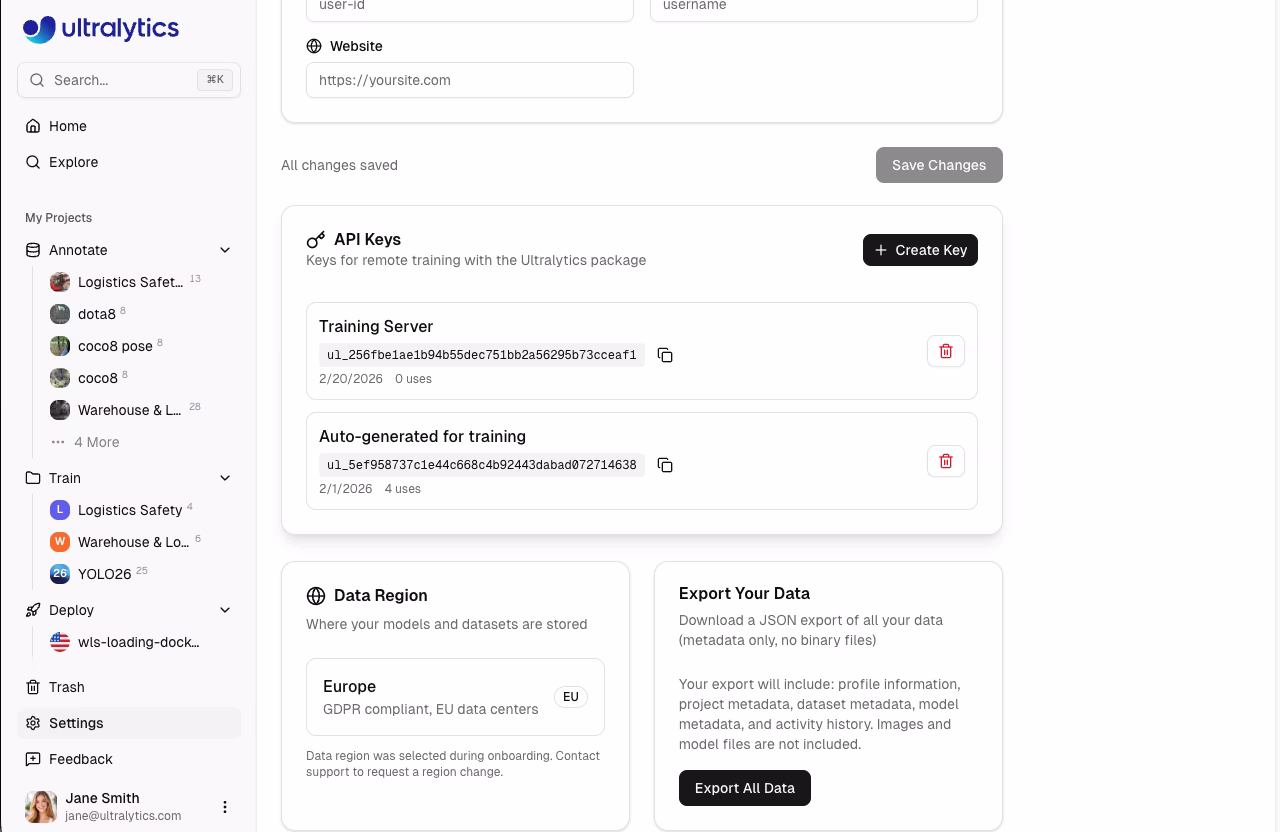Collapse the Train section
Screen dimensions: 1280x832
(x=225, y=478)
